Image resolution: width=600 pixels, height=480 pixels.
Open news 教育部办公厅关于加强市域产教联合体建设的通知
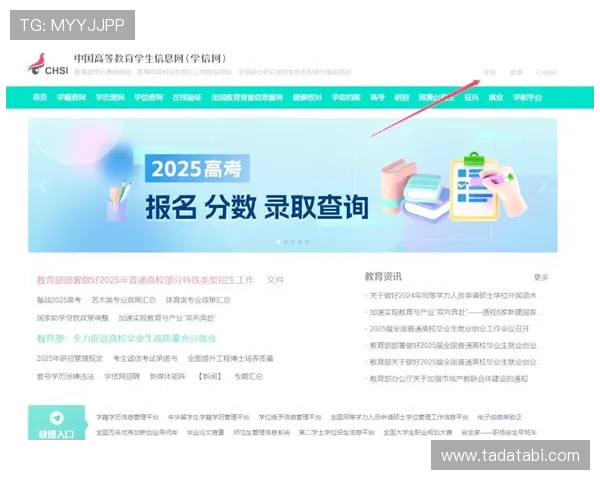[448, 379]
